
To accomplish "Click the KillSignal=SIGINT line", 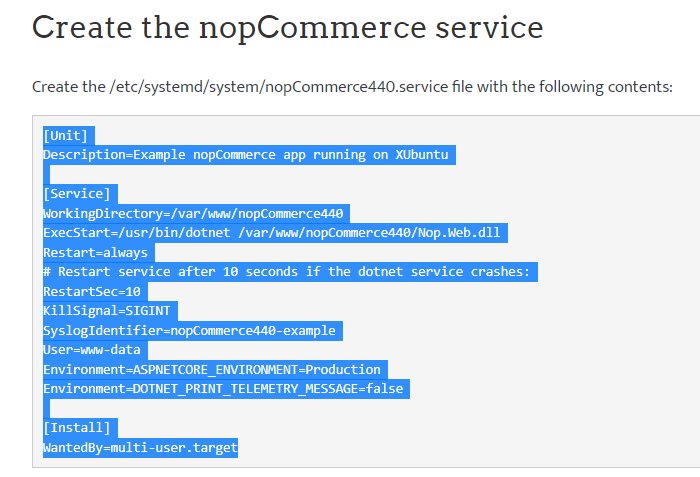I will click(106, 311).
